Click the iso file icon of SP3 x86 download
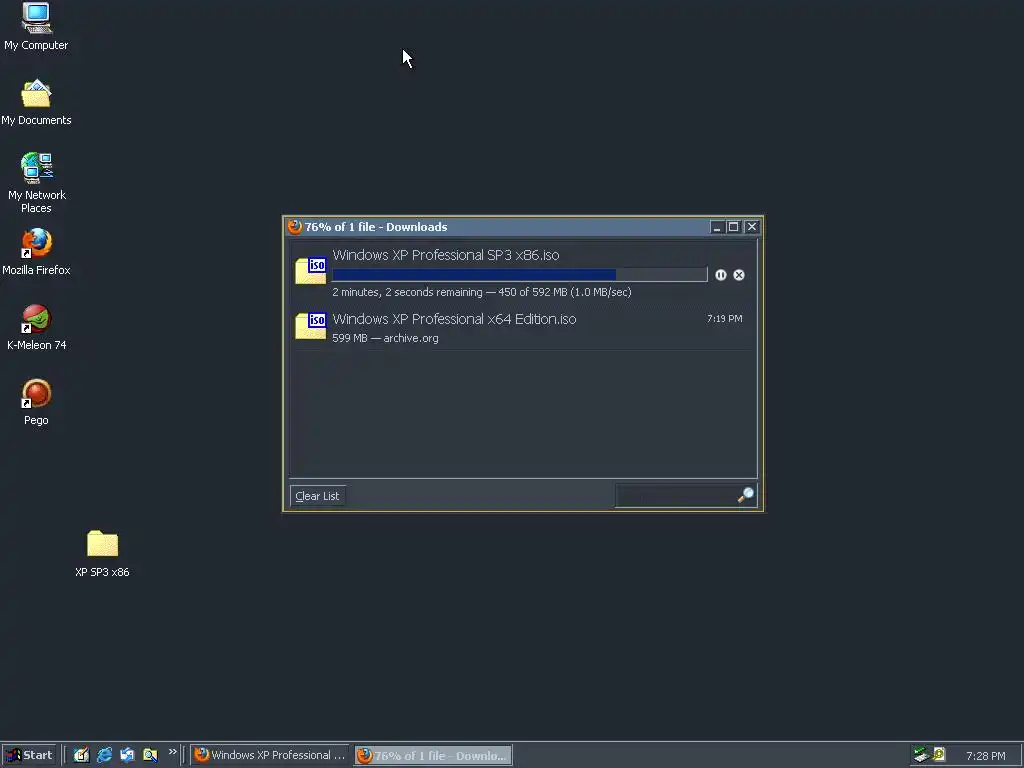Screen dimensions: 1024x768 pos(311,270)
